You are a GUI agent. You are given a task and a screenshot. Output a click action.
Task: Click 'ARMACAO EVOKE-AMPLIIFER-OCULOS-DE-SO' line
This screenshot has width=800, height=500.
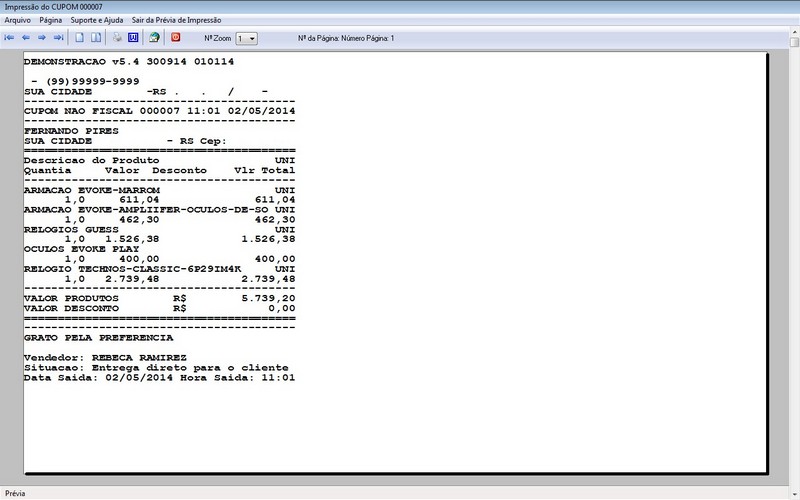point(160,210)
